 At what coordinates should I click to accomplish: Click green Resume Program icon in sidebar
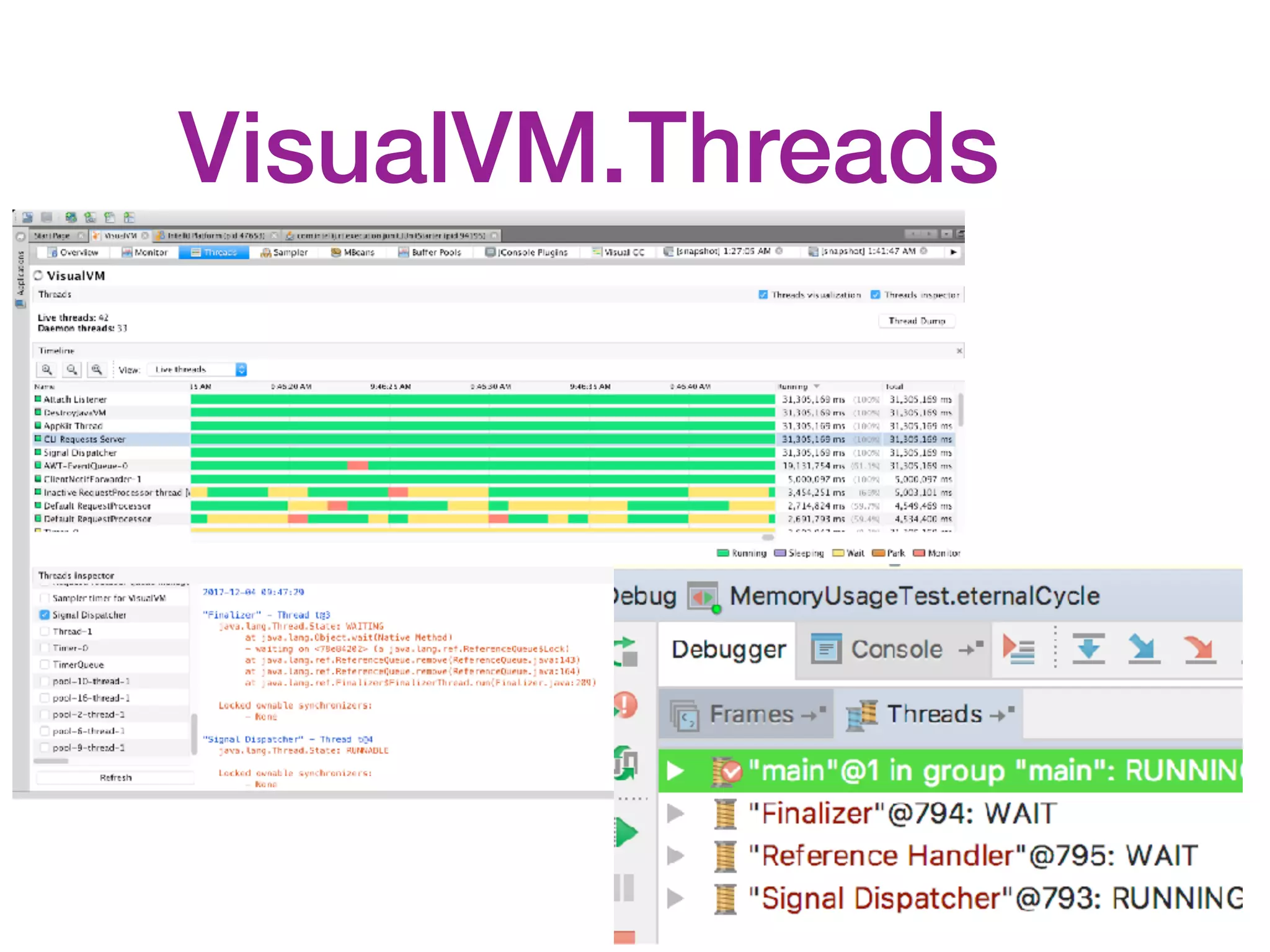(x=626, y=832)
